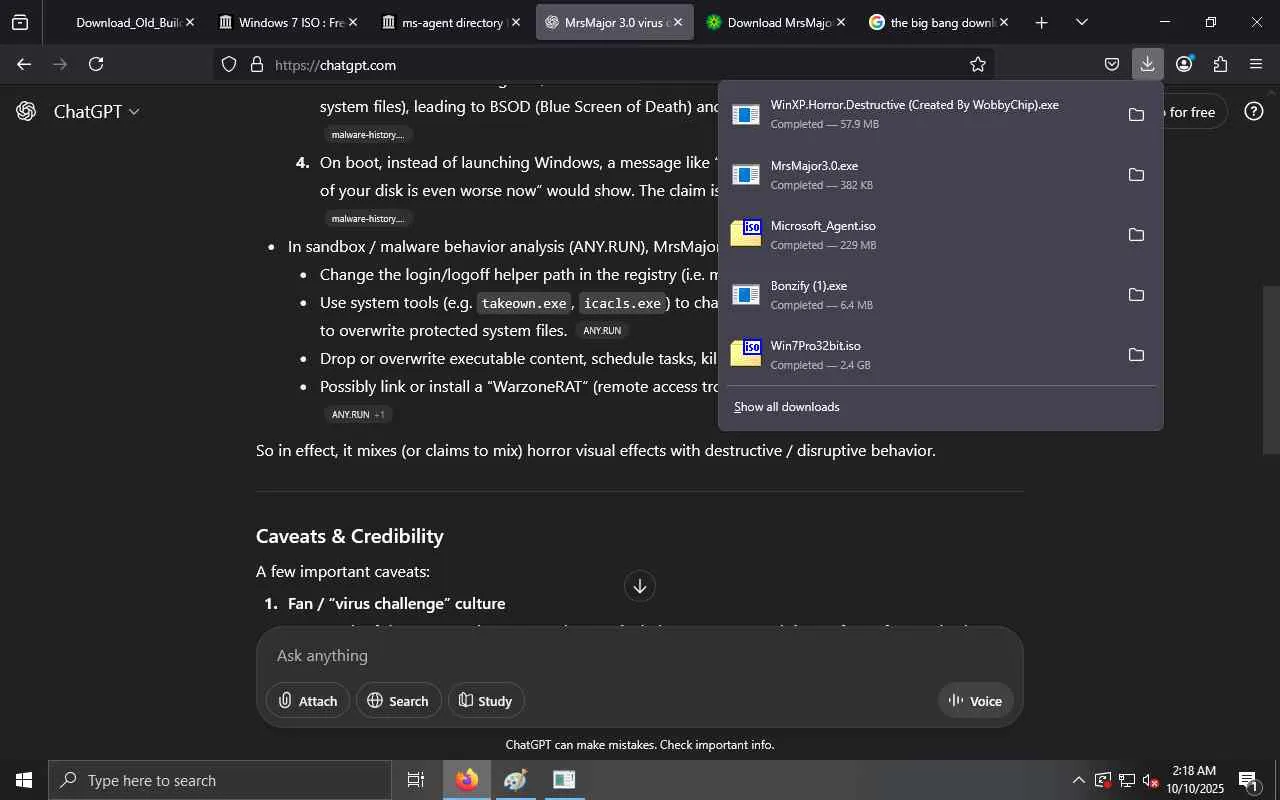
Task: Open Windows Start menu
Action: coord(24,780)
